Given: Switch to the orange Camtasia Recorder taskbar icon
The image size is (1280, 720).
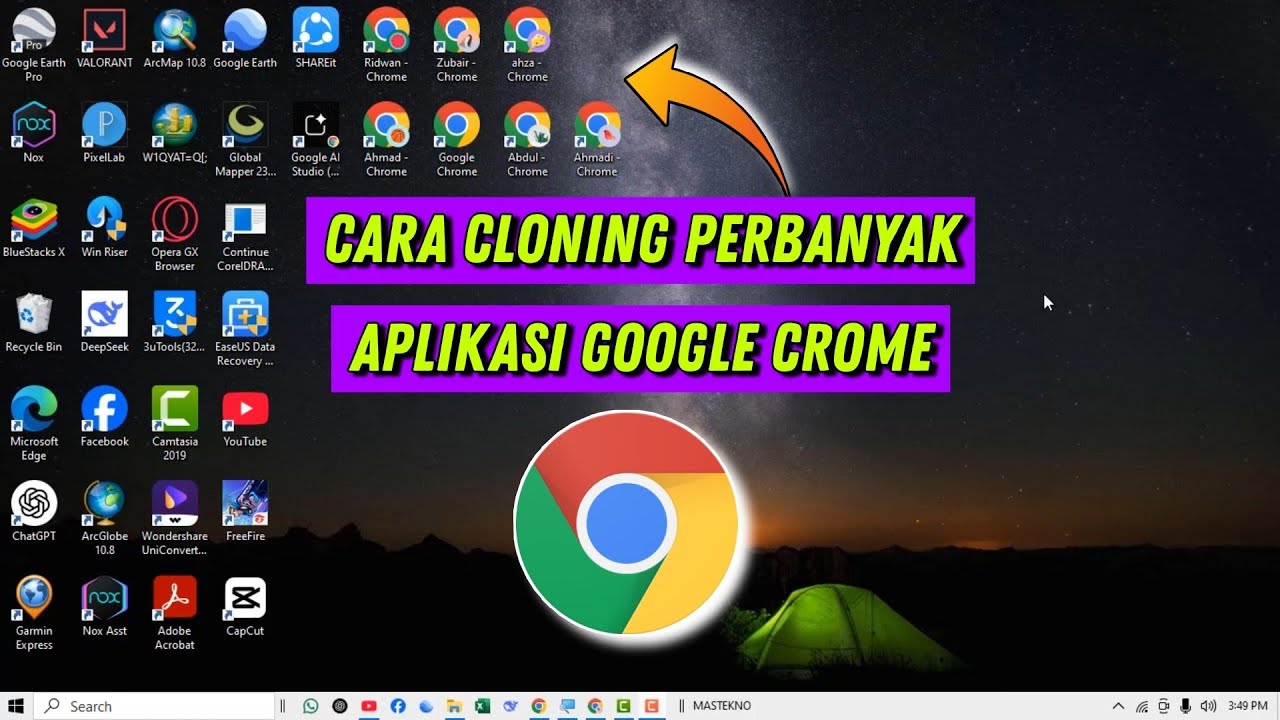Looking at the screenshot, I should pyautogui.click(x=651, y=706).
